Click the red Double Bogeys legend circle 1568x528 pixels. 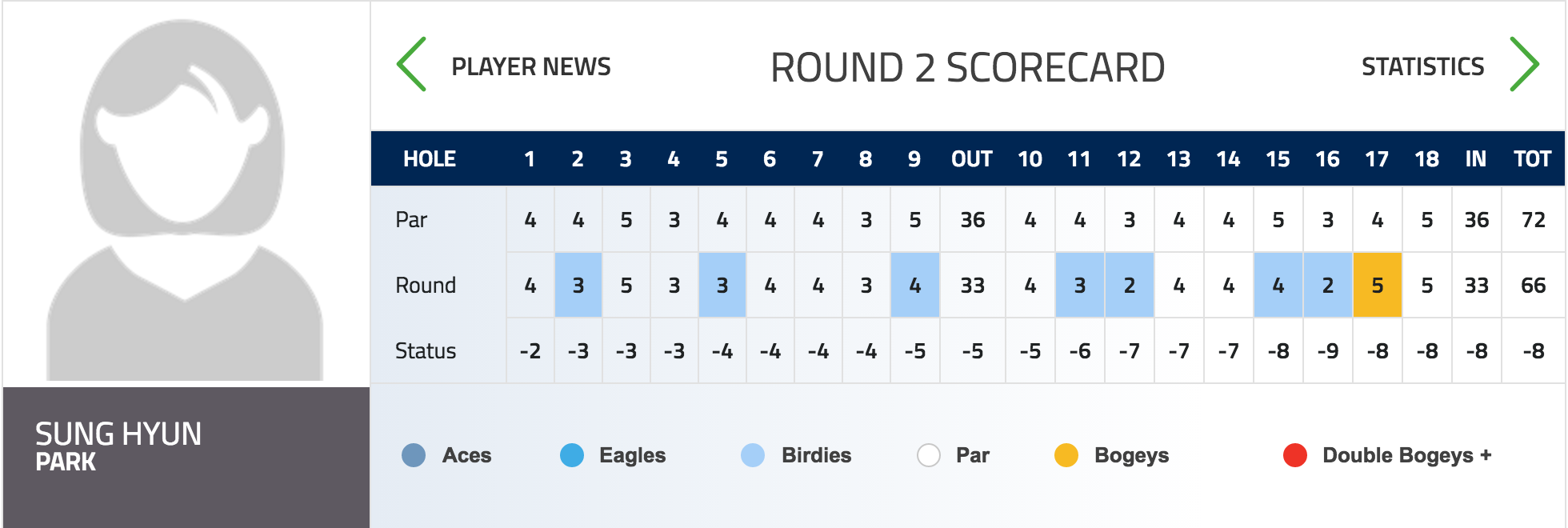click(1295, 455)
